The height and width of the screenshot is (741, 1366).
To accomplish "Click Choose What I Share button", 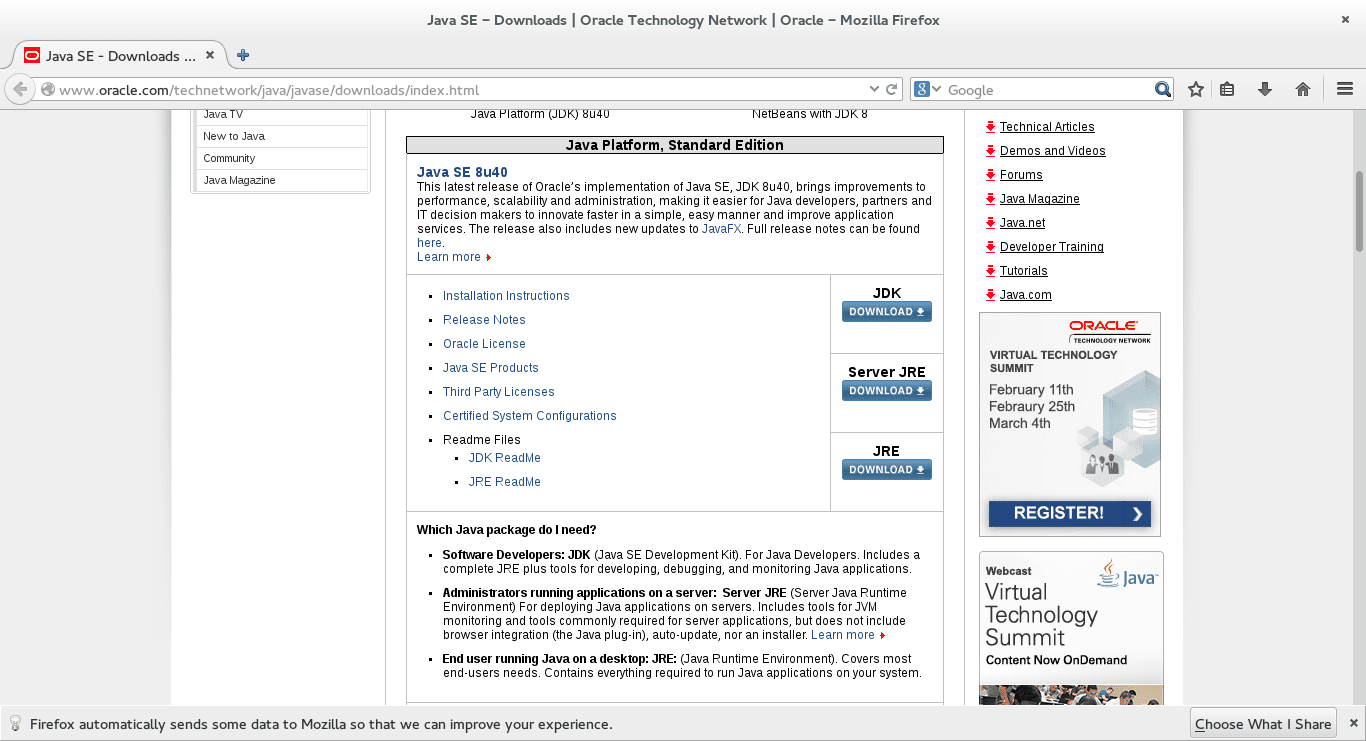I will (x=1263, y=724).
